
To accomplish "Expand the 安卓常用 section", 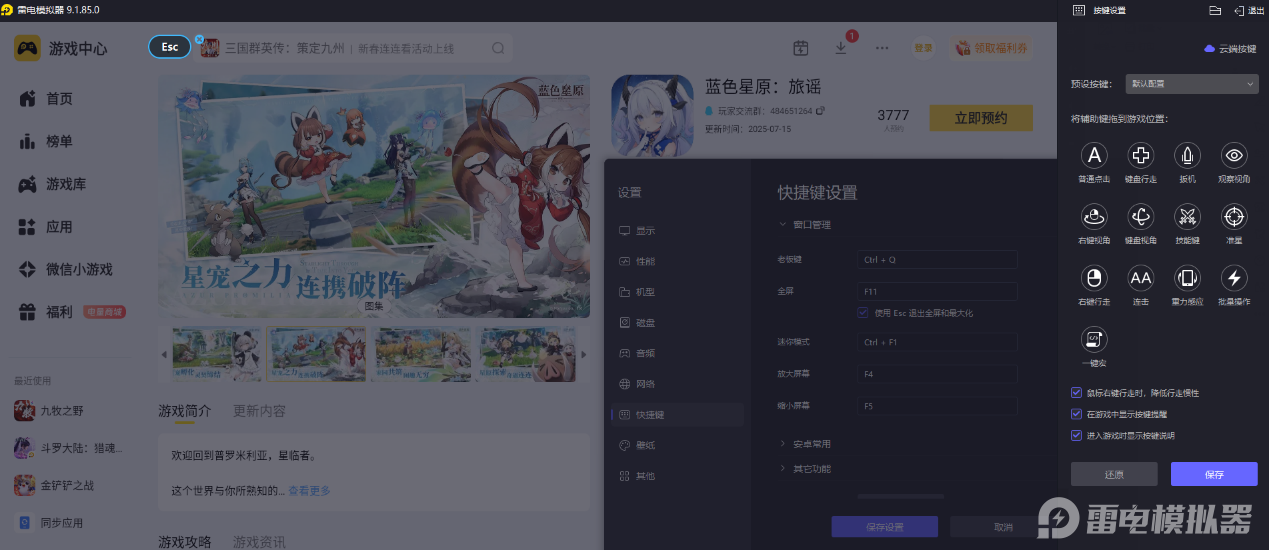I will [x=805, y=444].
